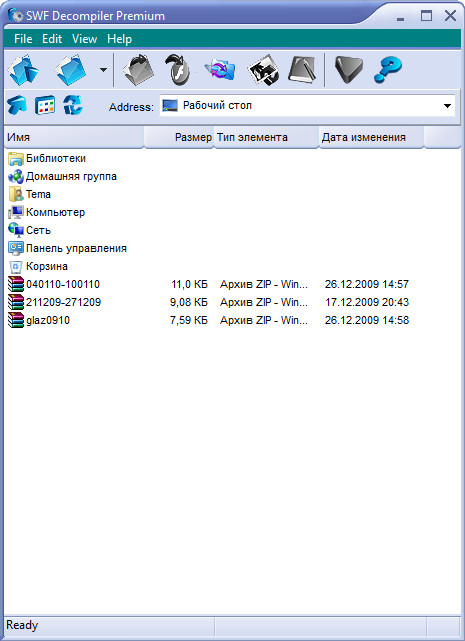Click the blue folder with purple arrows icon

(220, 69)
